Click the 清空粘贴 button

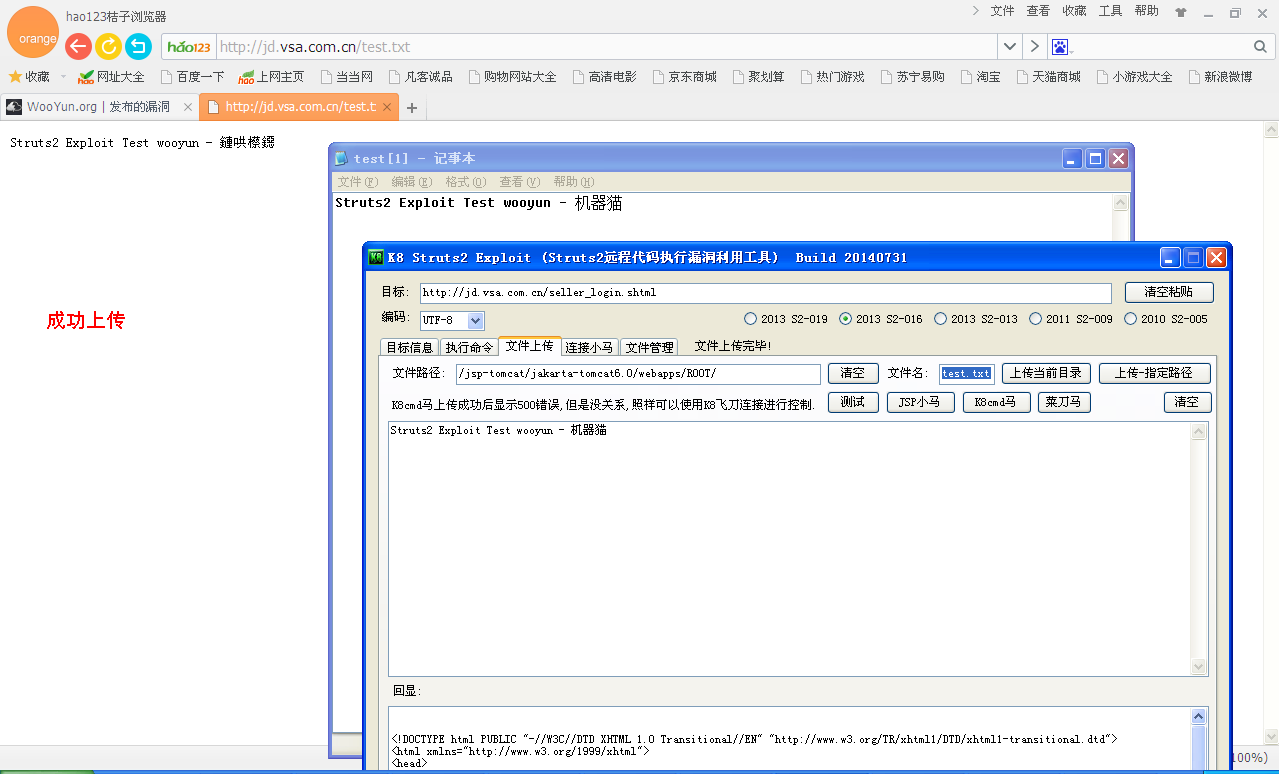point(1169,292)
